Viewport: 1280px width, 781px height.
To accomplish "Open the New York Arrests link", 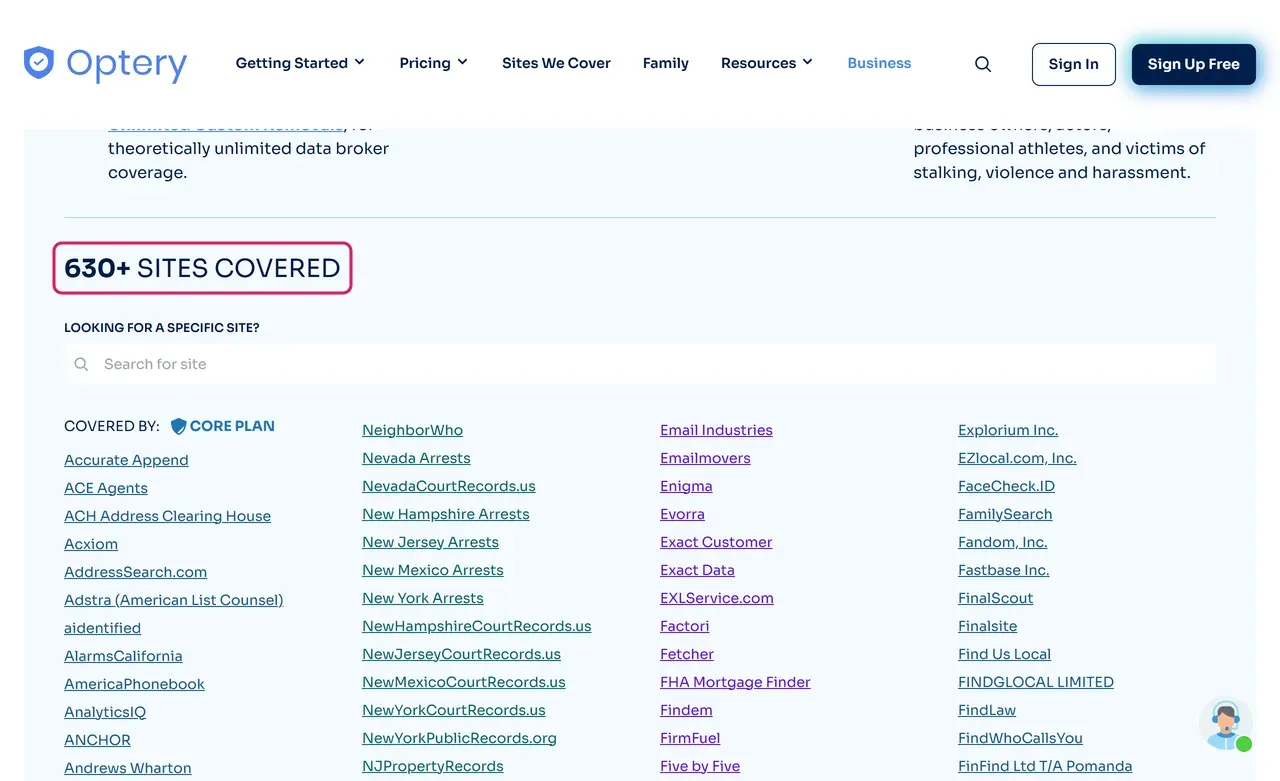I will click(423, 598).
